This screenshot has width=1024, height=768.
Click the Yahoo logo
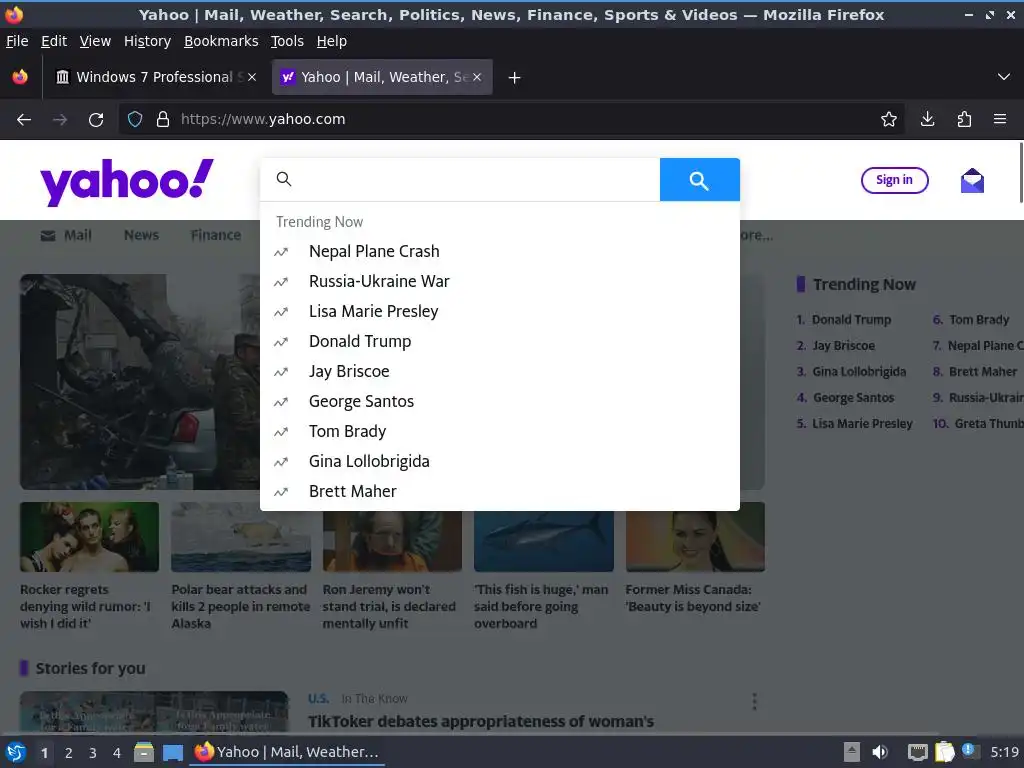[x=127, y=182]
